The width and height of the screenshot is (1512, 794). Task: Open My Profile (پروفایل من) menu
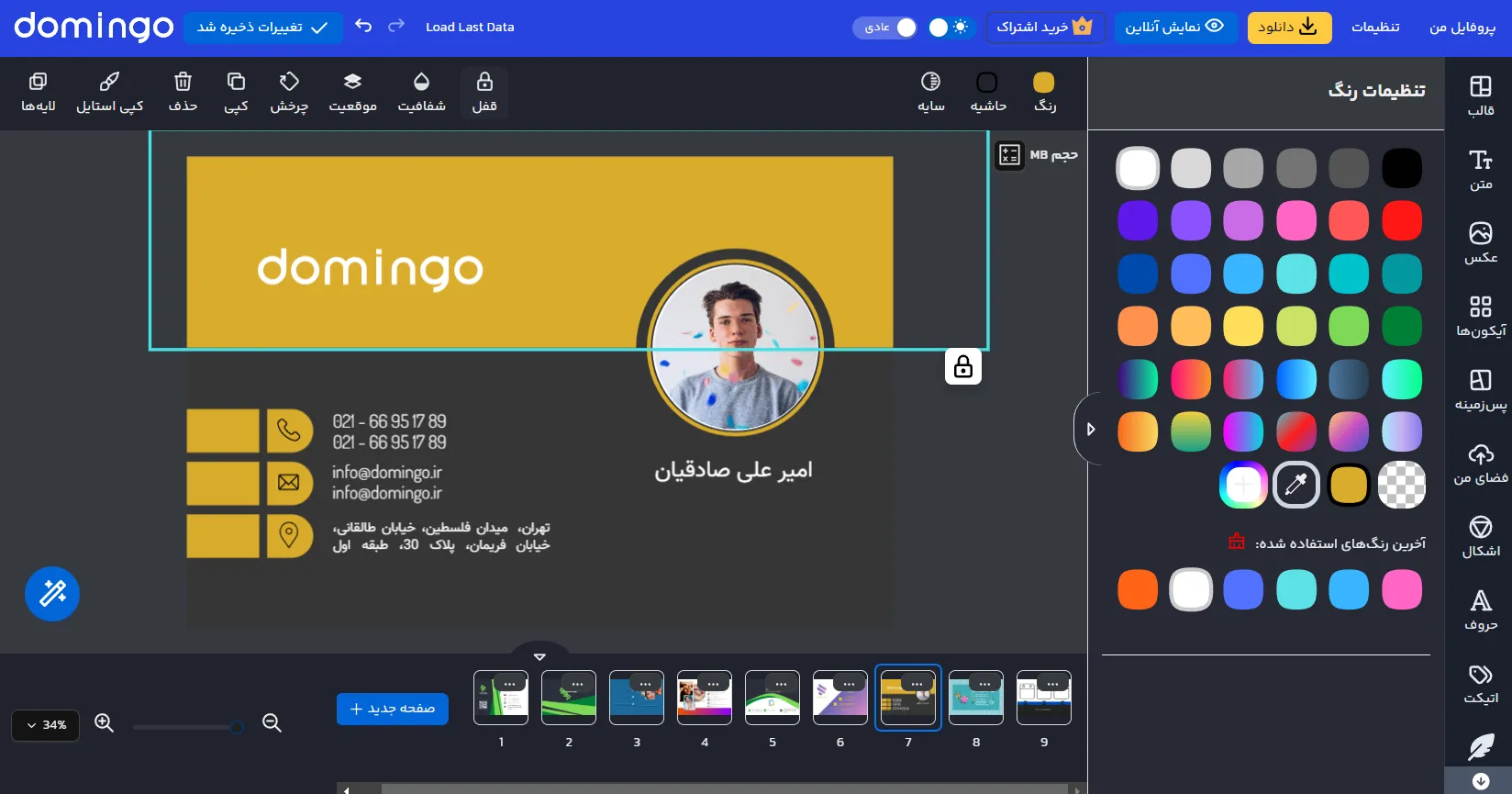[1462, 28]
